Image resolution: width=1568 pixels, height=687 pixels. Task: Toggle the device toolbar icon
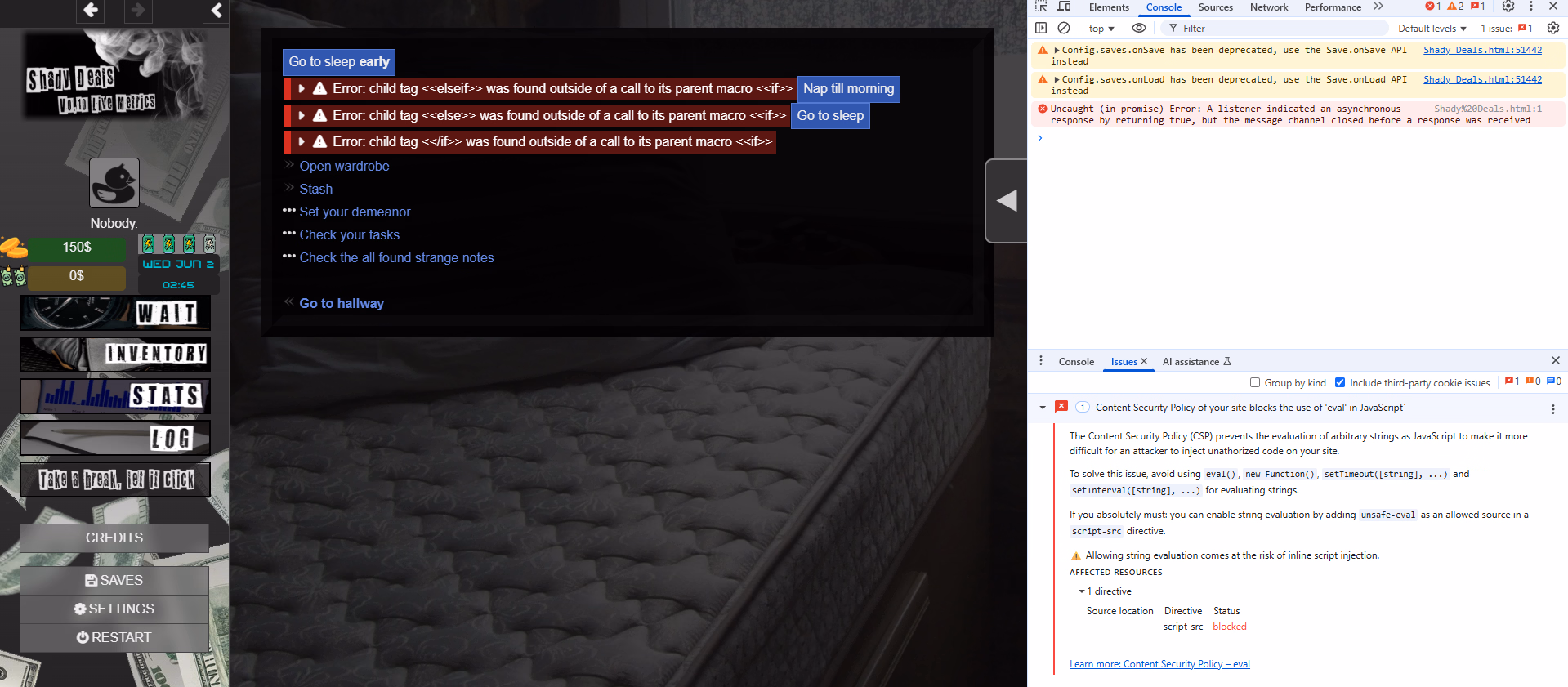[1064, 7]
